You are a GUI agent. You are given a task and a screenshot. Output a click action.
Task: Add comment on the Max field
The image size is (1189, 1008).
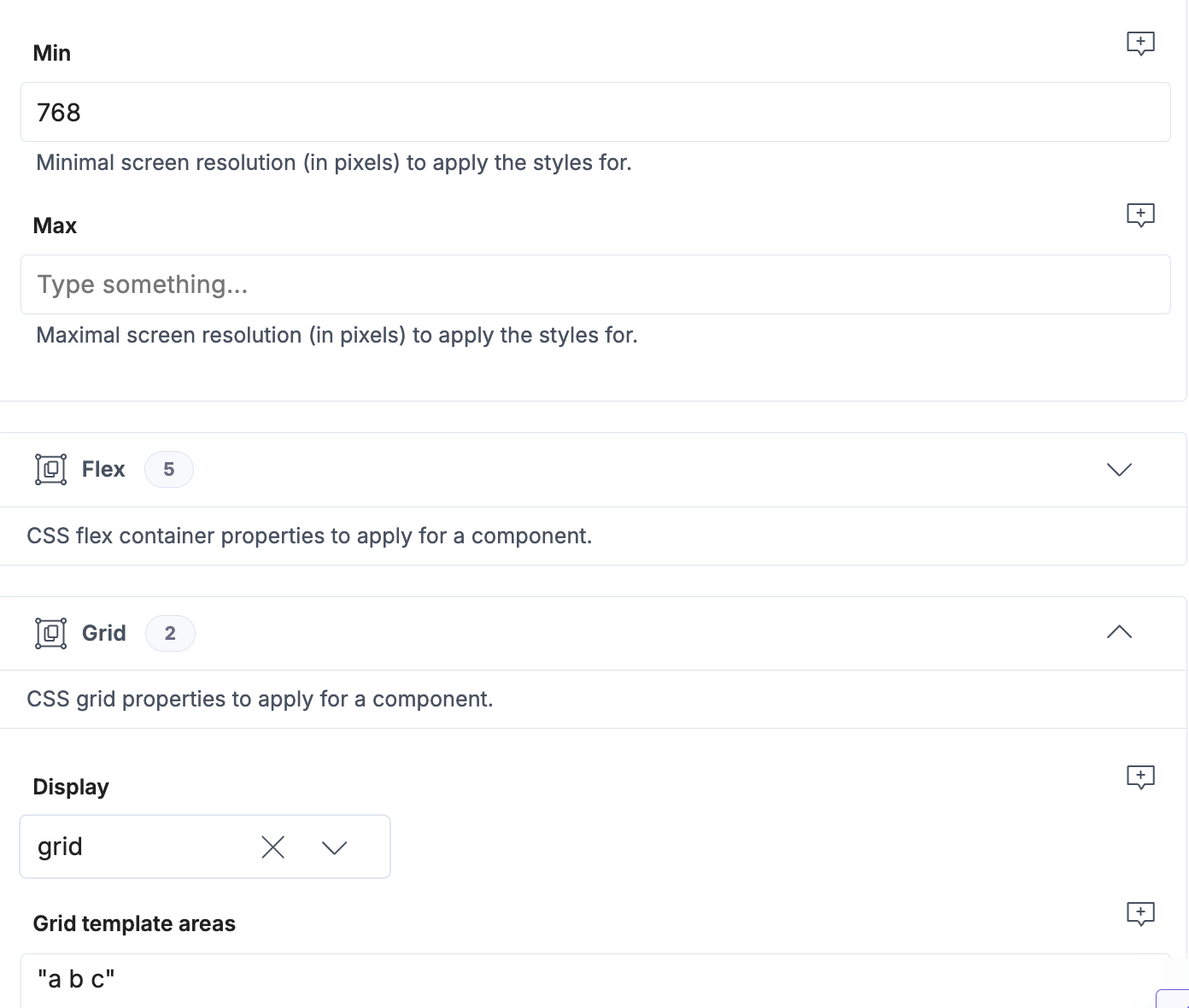tap(1140, 214)
